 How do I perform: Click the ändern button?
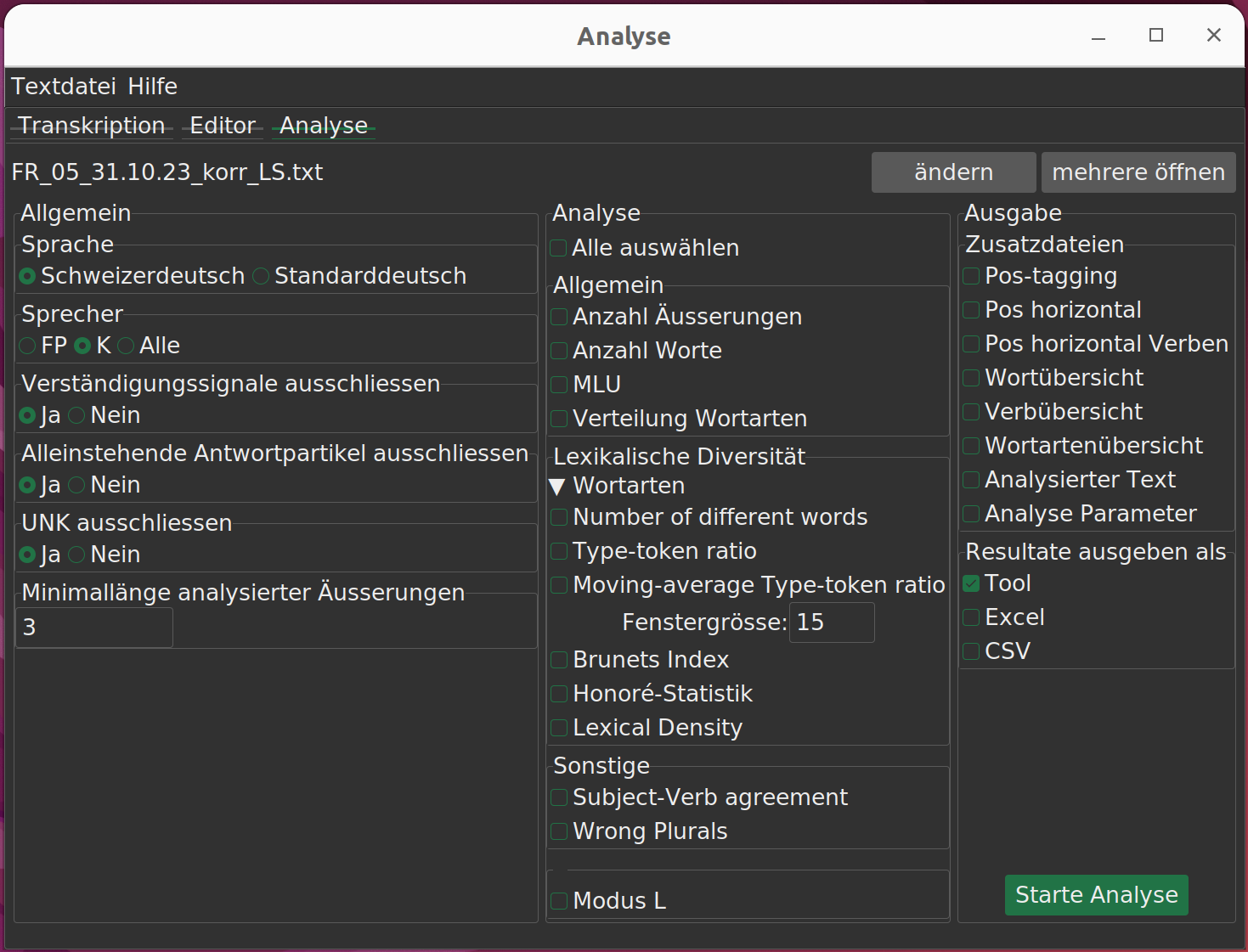pyautogui.click(x=953, y=172)
